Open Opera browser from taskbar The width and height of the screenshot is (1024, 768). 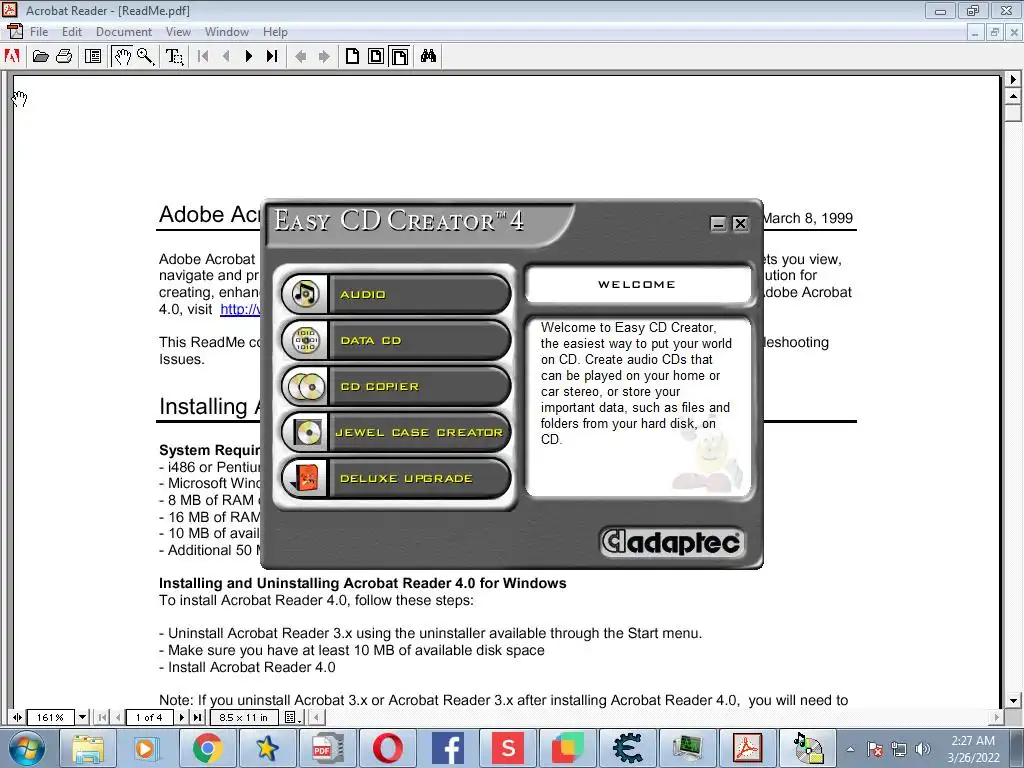click(388, 748)
